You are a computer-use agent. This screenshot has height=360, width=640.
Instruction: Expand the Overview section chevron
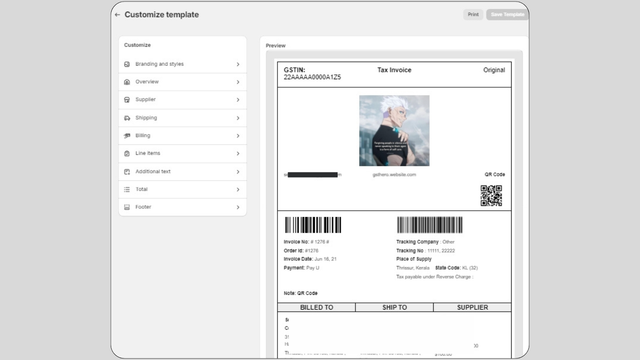click(238, 82)
